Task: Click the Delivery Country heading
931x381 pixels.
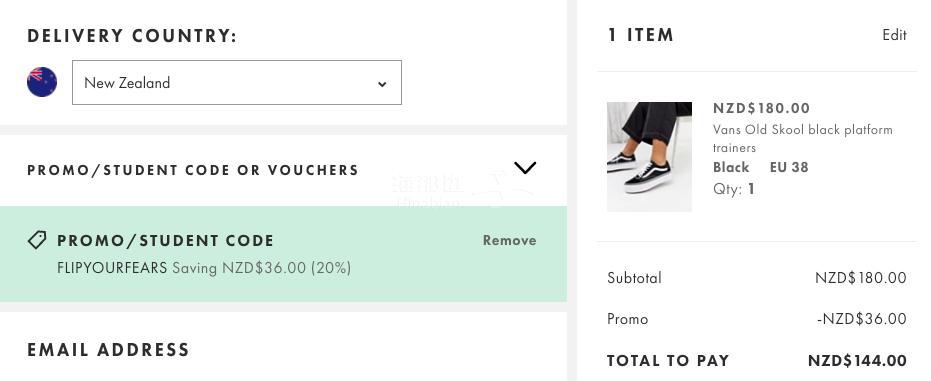Action: tap(132, 36)
